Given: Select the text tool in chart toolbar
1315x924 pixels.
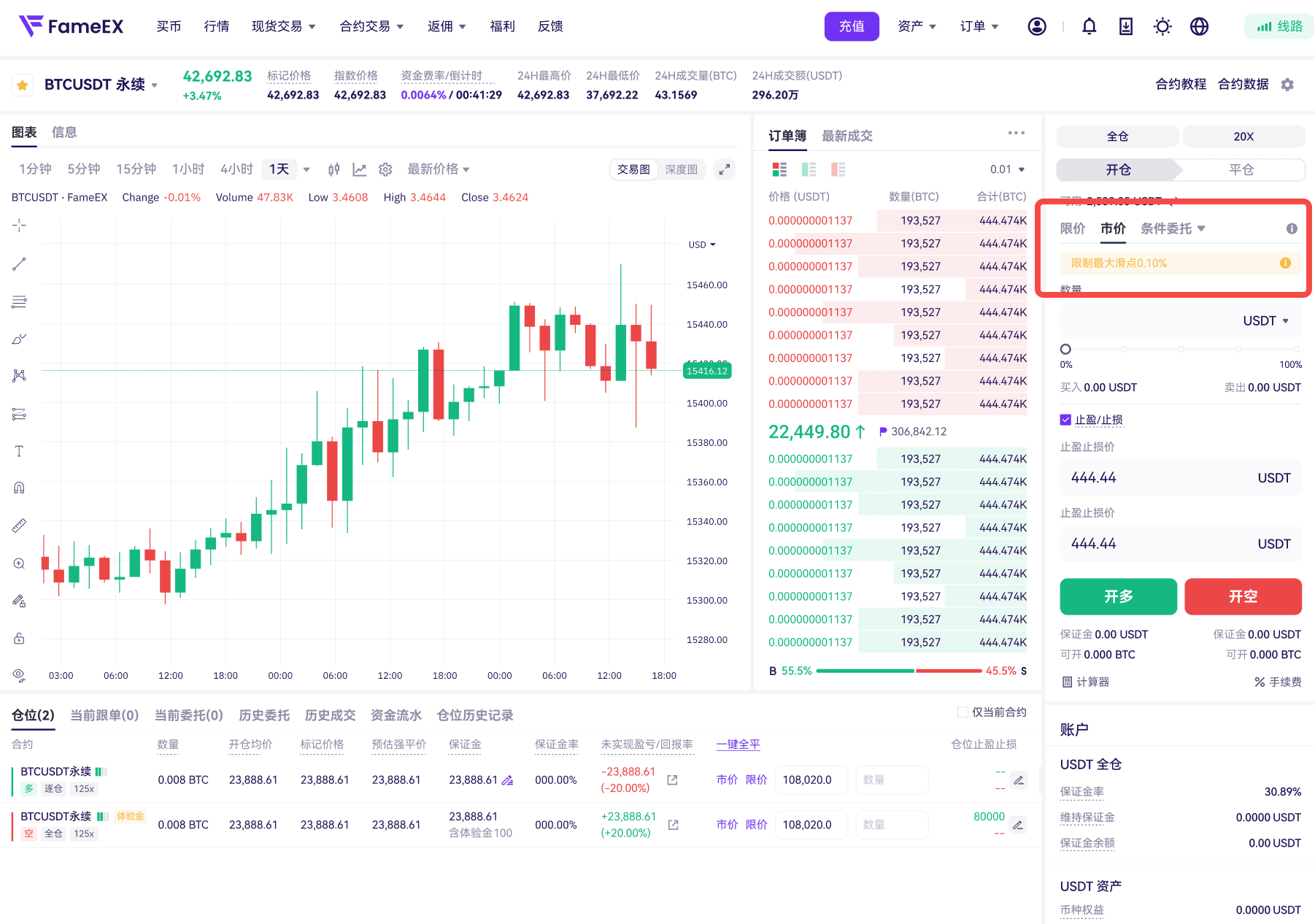Looking at the screenshot, I should [19, 451].
